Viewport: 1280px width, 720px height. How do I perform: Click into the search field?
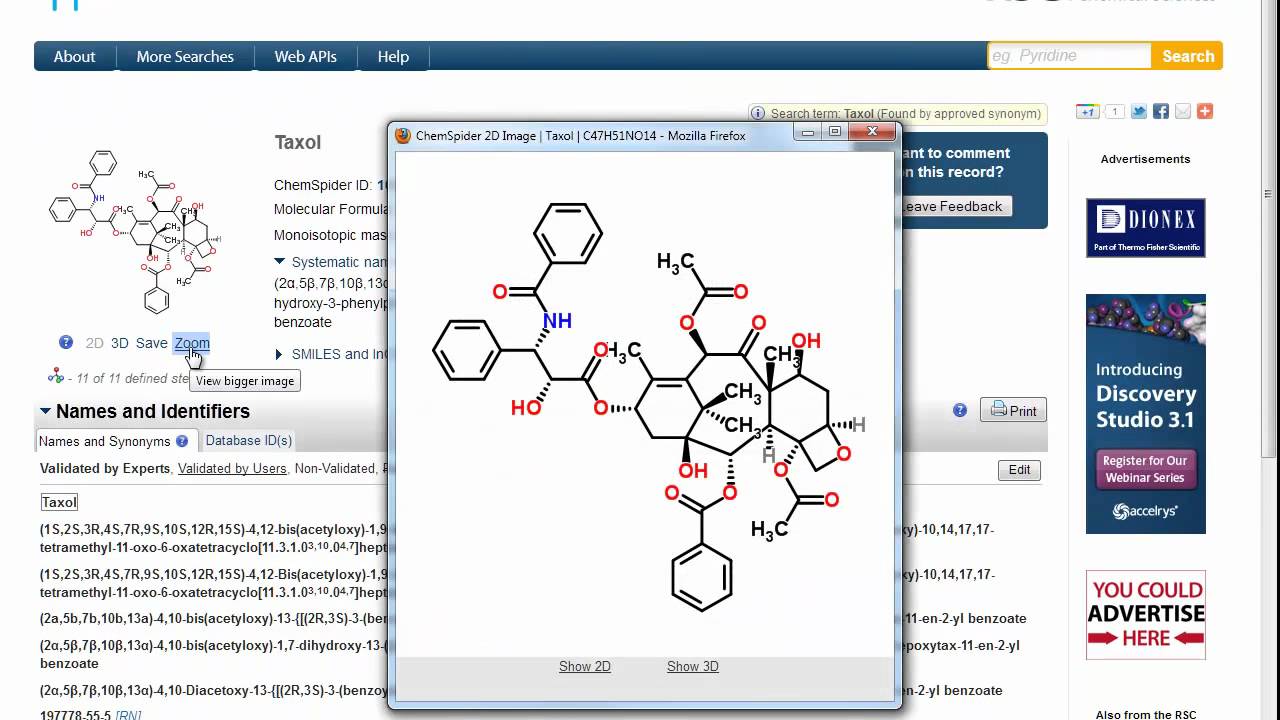(x=1069, y=56)
